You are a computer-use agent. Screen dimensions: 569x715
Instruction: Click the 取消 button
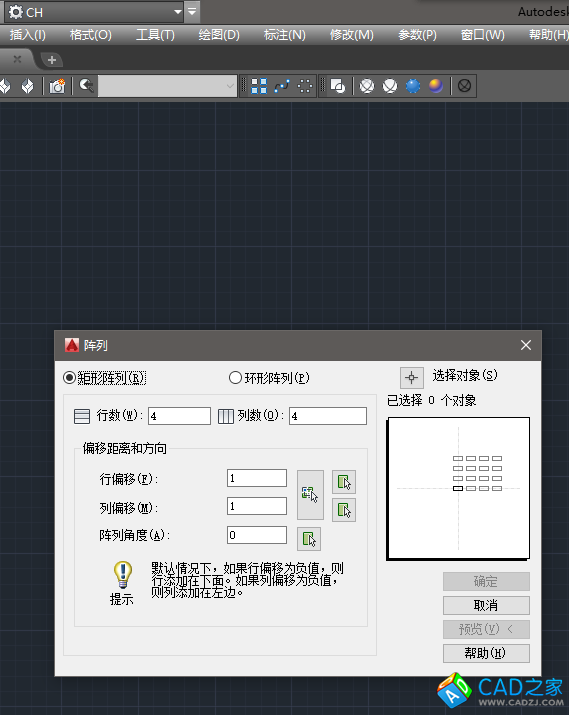coord(486,606)
